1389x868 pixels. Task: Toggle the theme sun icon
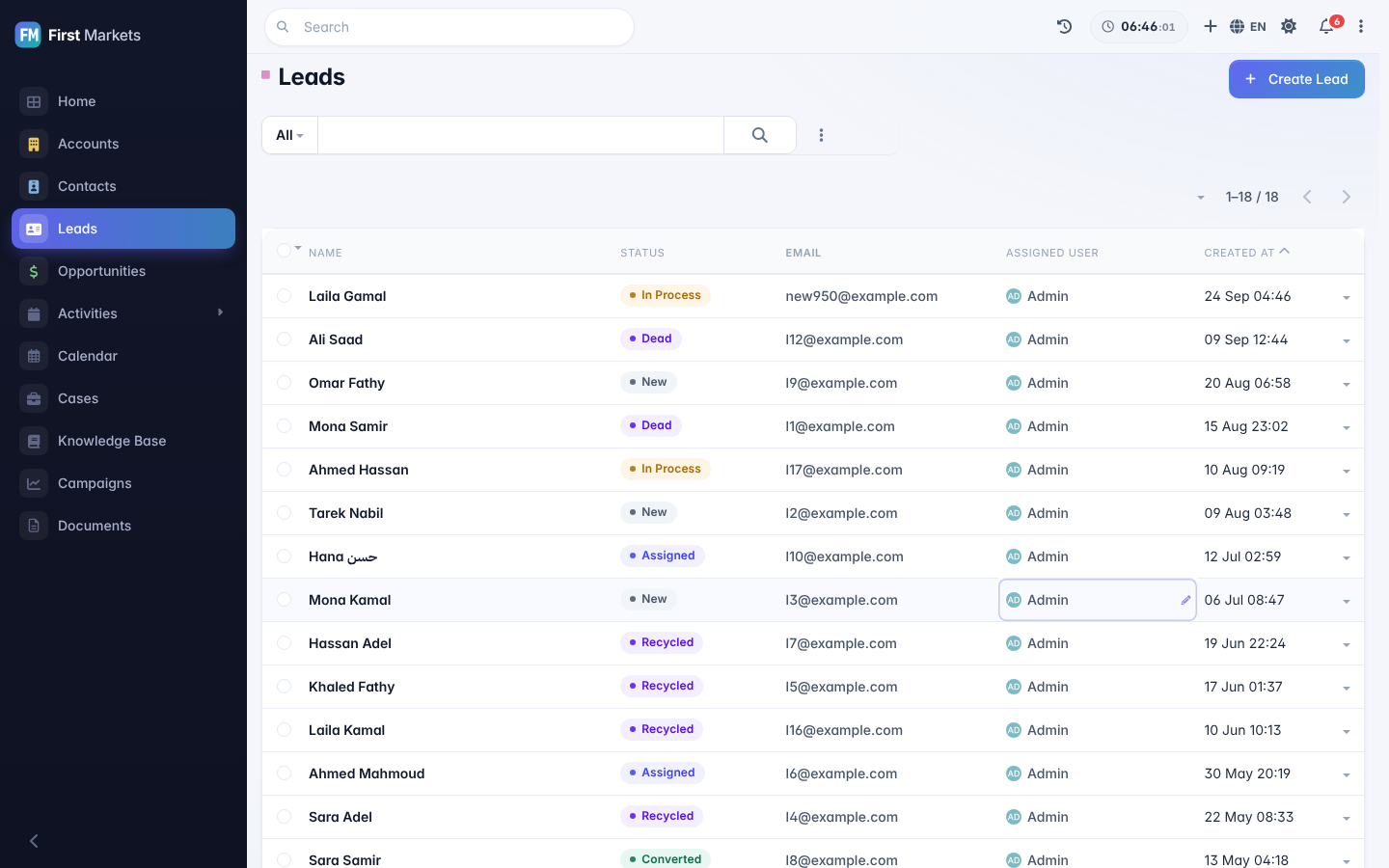point(1289,27)
